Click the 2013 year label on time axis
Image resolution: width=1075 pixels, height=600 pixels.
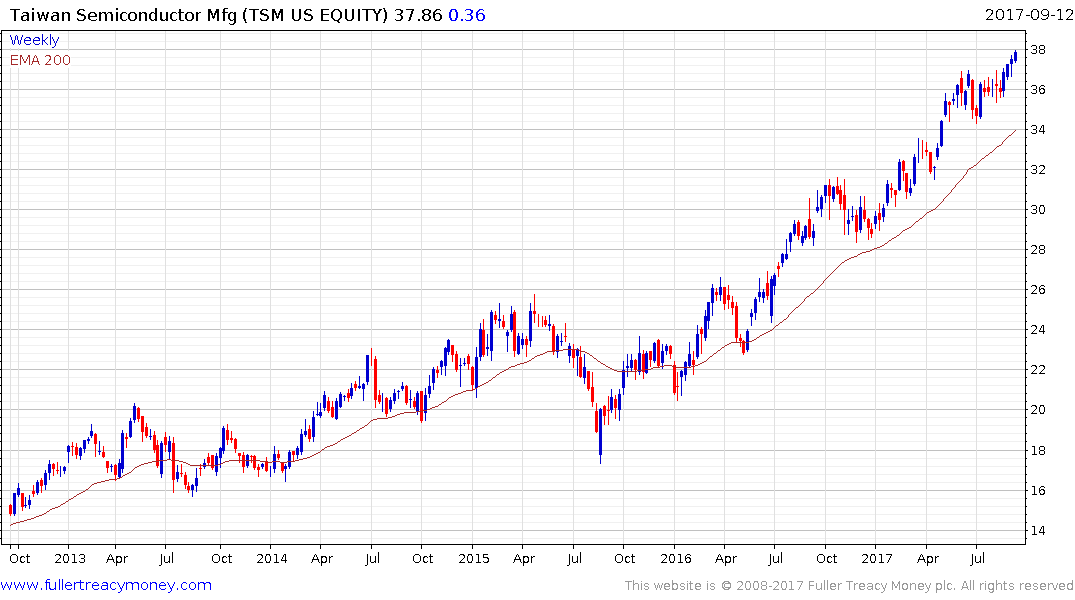click(70, 559)
